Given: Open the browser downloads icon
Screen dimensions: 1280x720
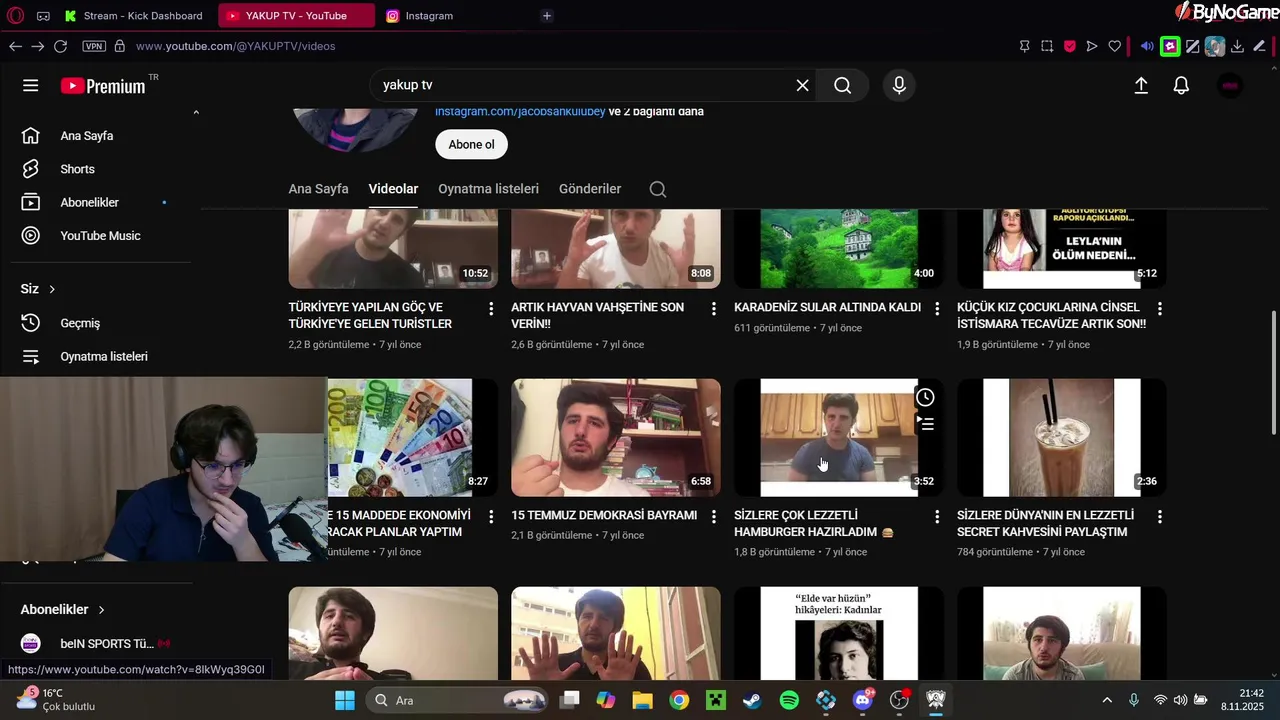Looking at the screenshot, I should [1237, 46].
